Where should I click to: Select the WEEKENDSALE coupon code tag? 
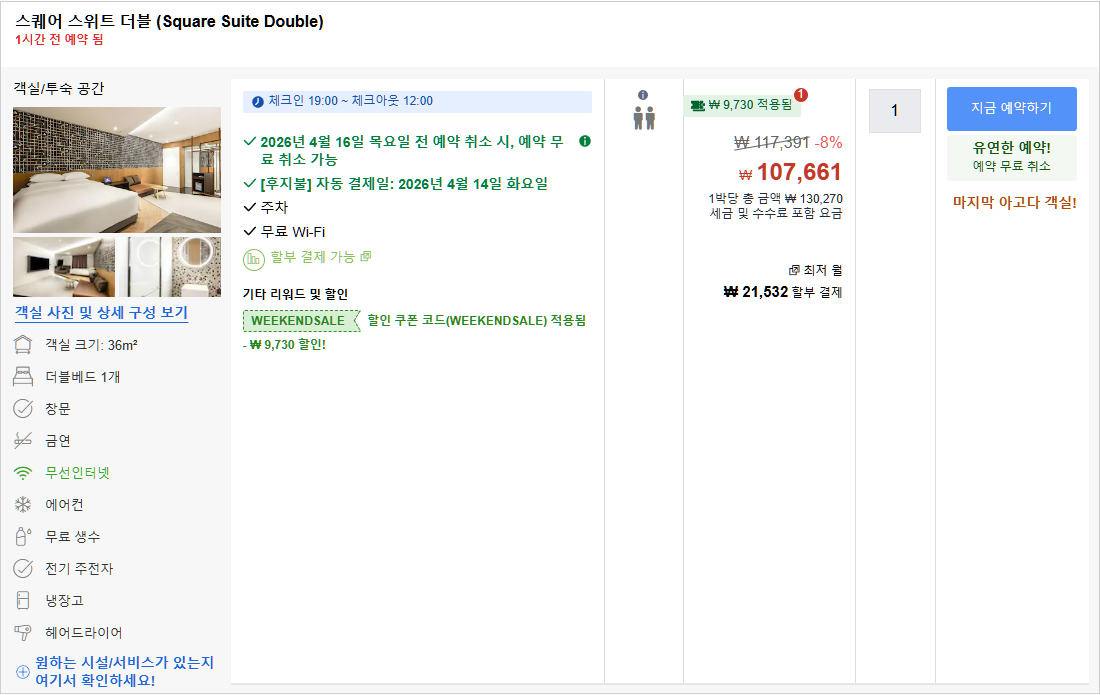tap(301, 320)
